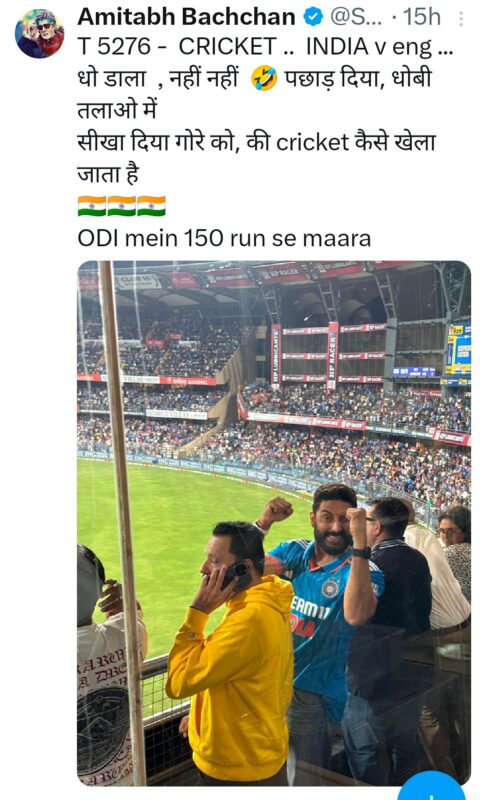This screenshot has width=486, height=800.
Task: Open the 15h timestamp link
Action: pos(422,17)
